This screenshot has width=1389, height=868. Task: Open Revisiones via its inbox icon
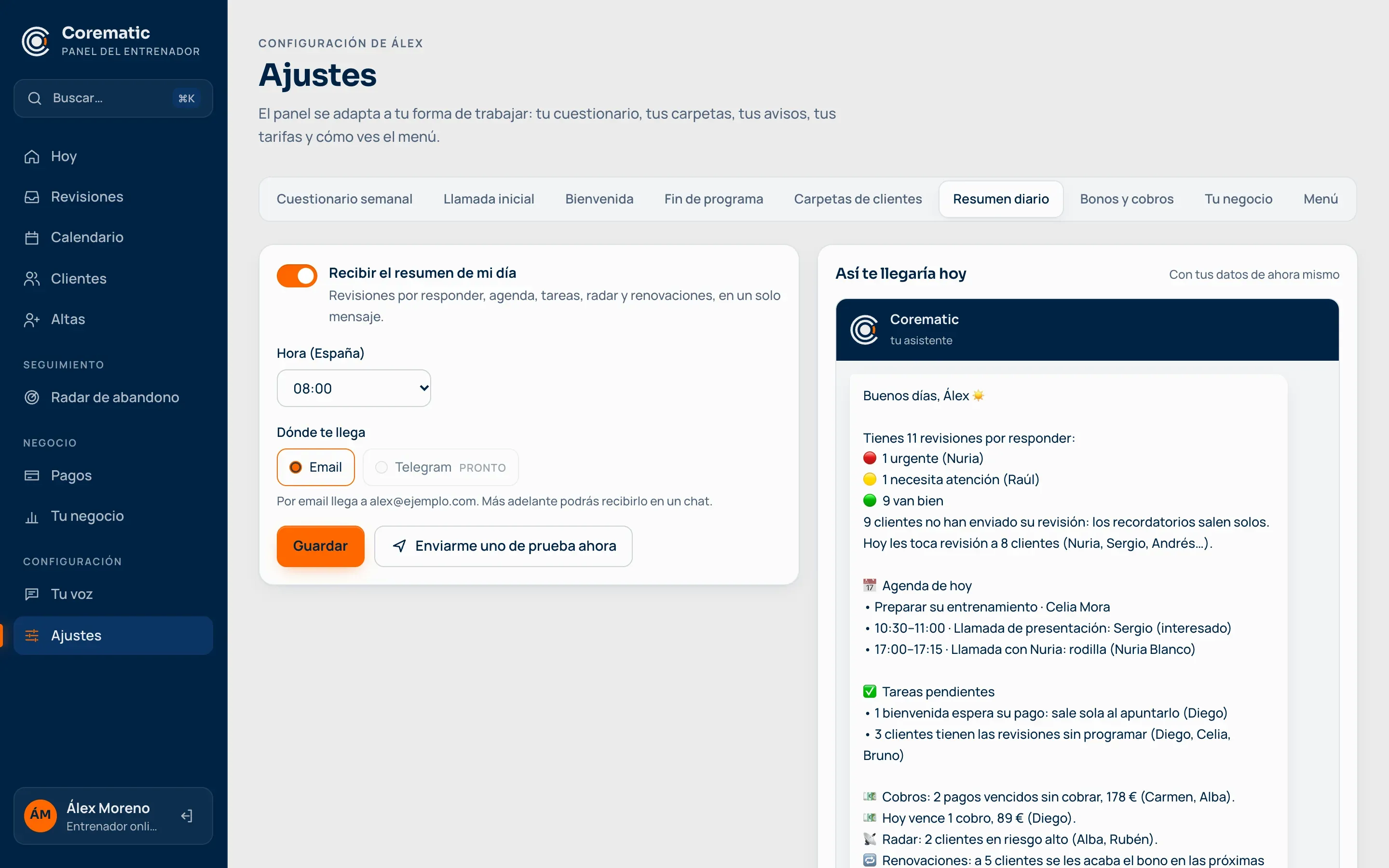(31, 197)
